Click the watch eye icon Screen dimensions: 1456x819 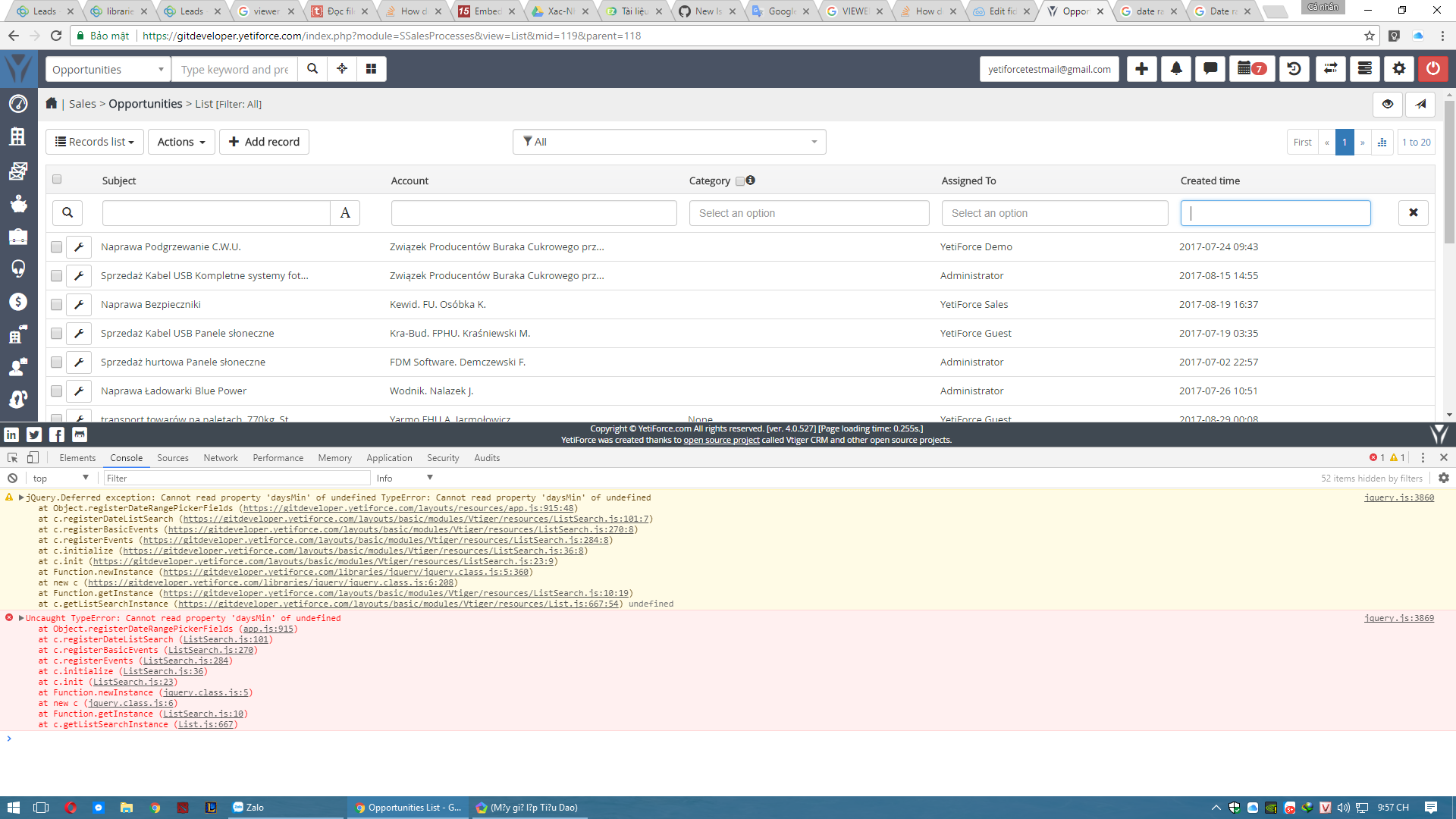pyautogui.click(x=1387, y=105)
